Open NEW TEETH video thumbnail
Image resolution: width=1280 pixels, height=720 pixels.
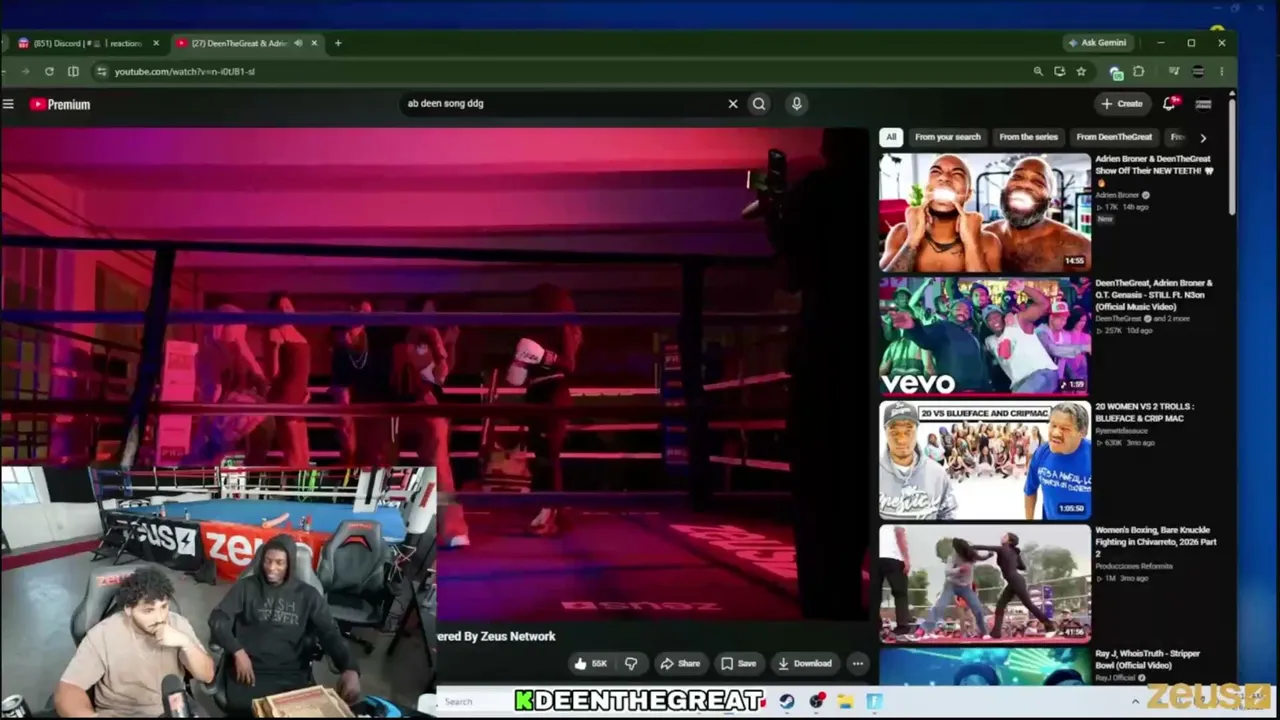pyautogui.click(x=985, y=212)
